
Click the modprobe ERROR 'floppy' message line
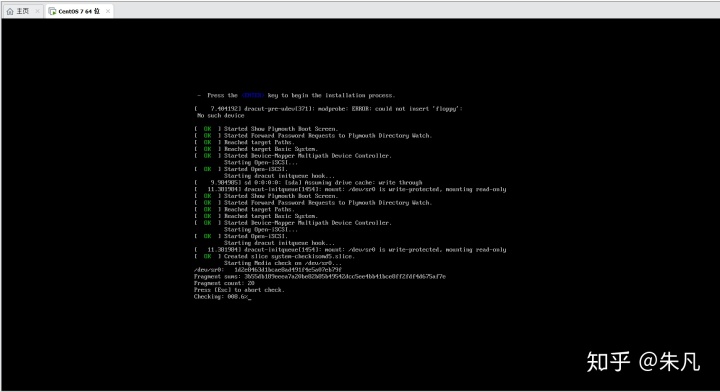point(328,109)
